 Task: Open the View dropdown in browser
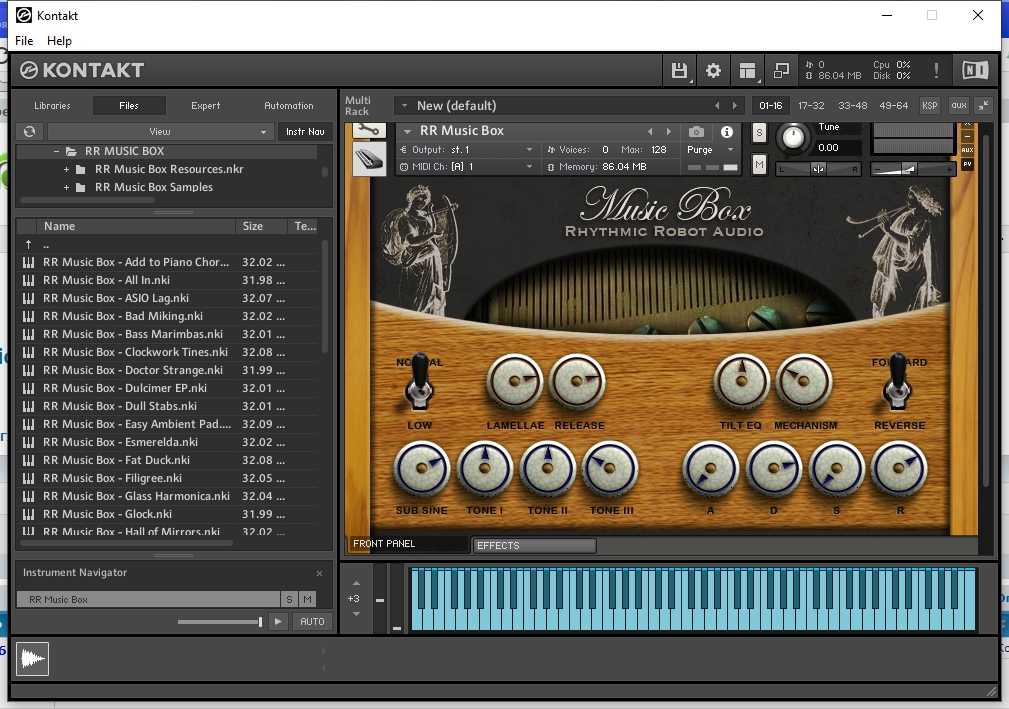pyautogui.click(x=161, y=132)
